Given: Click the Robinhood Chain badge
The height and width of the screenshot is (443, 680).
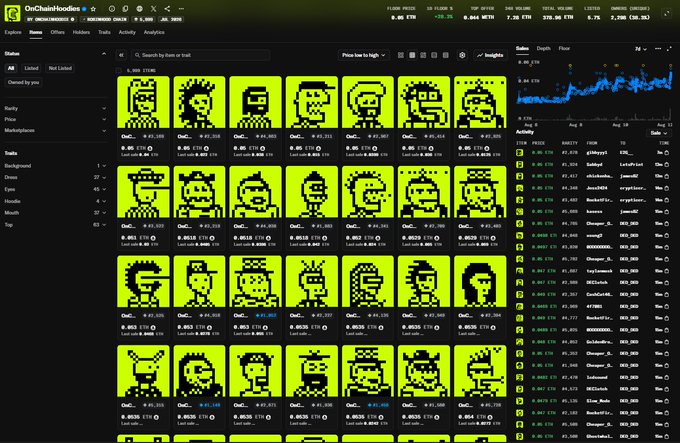Looking at the screenshot, I should 104,20.
